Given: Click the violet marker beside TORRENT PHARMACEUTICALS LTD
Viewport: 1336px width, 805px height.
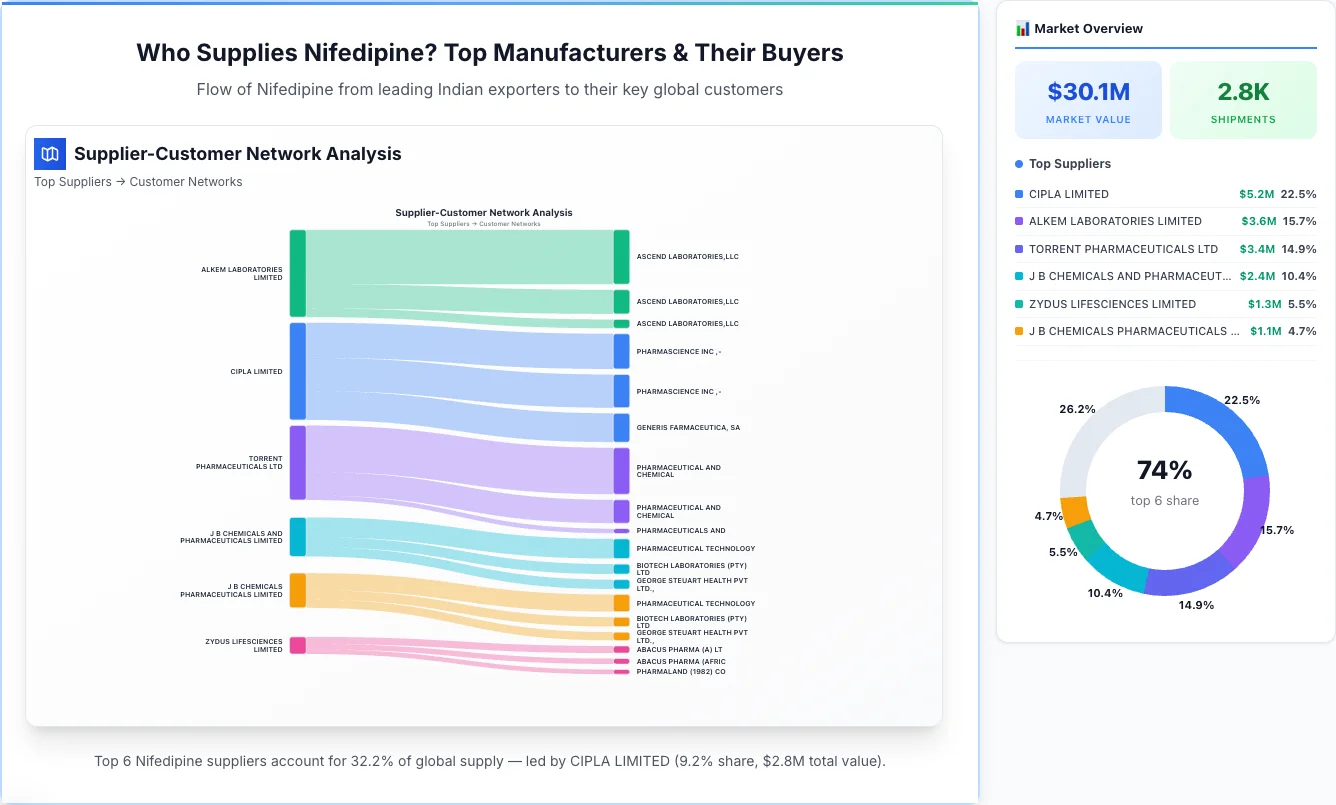Looking at the screenshot, I should pos(1017,249).
